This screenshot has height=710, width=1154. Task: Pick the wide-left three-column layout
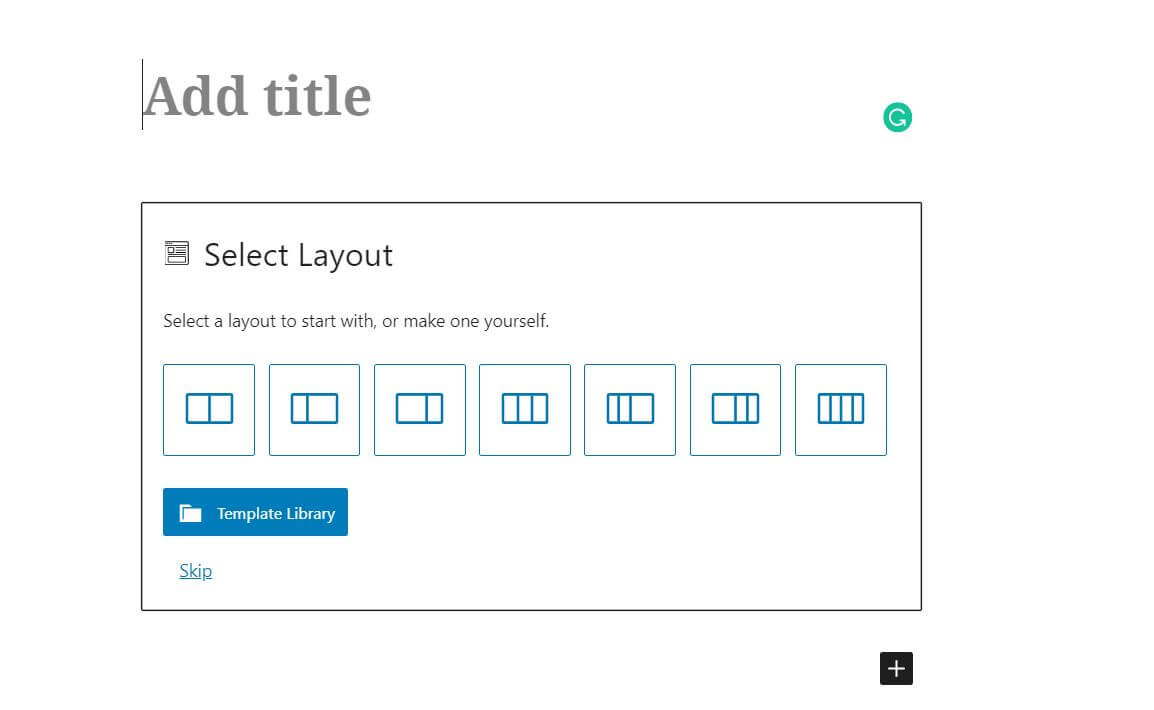(x=735, y=409)
